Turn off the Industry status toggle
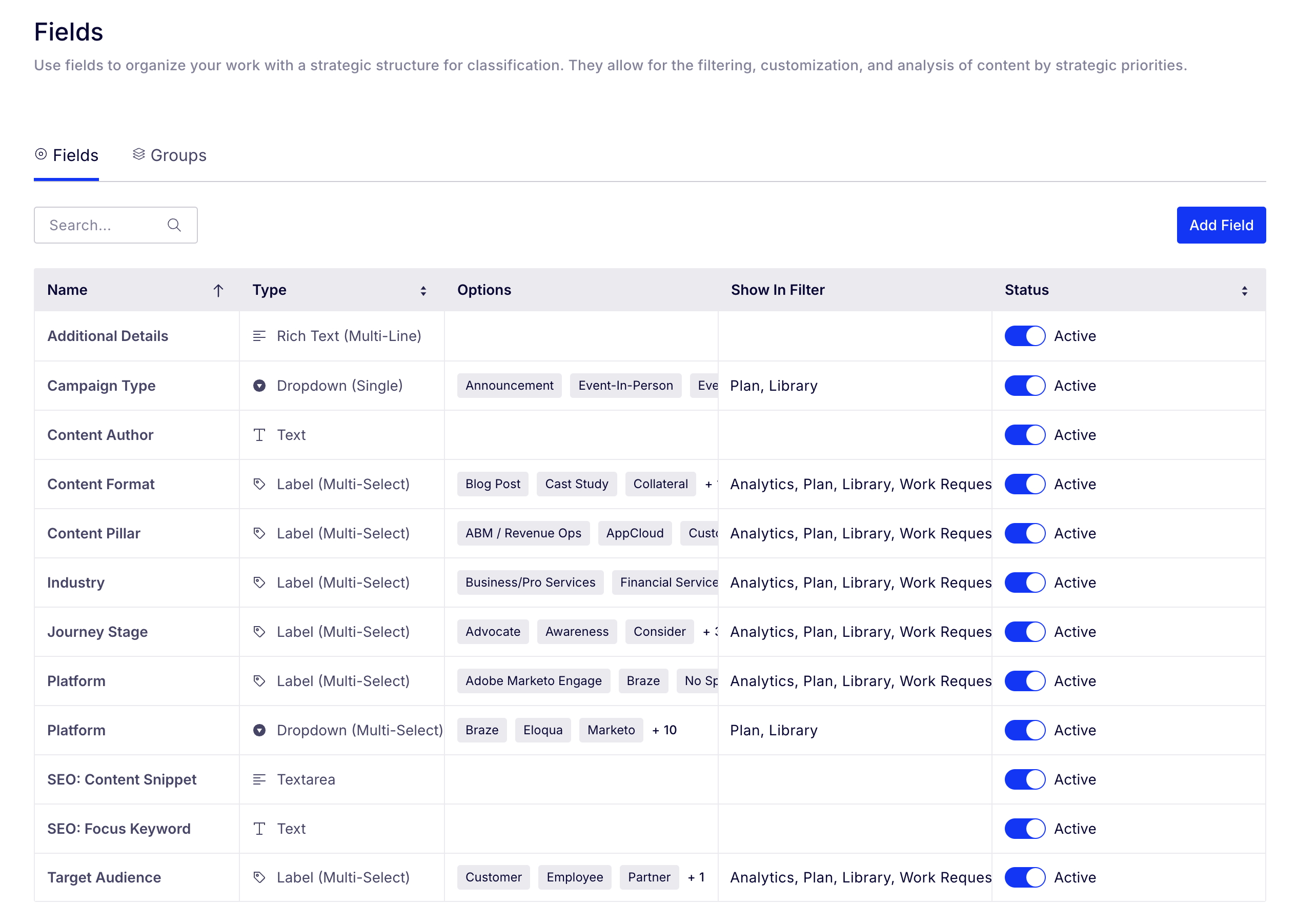1297x924 pixels. coord(1025,582)
